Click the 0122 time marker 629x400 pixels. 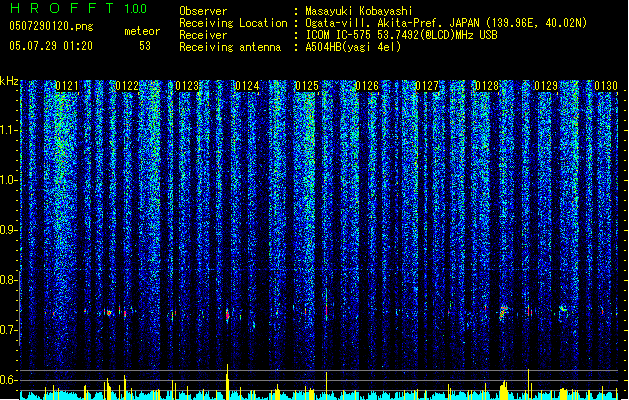pos(127,86)
